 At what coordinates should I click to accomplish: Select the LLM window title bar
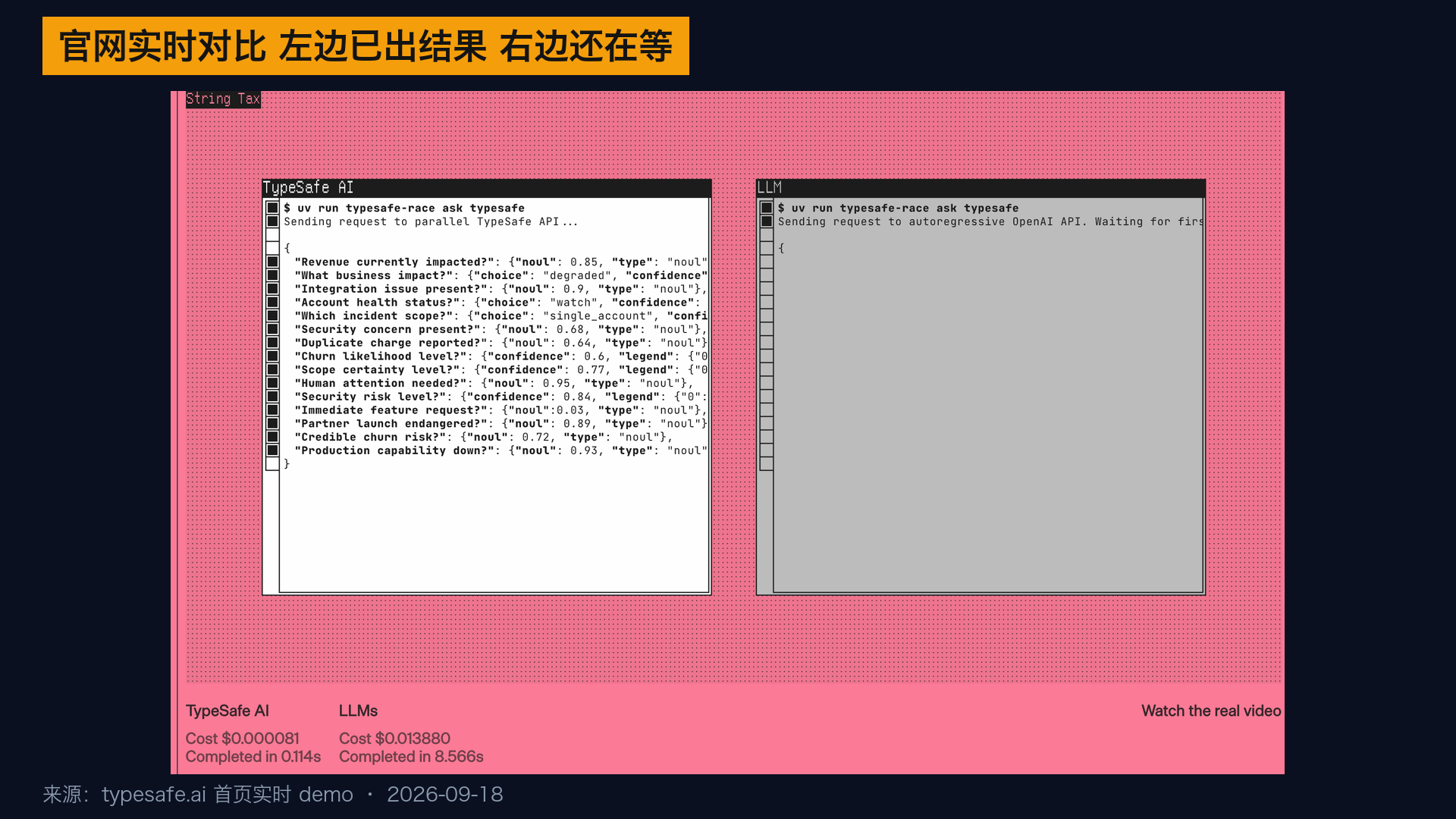981,187
